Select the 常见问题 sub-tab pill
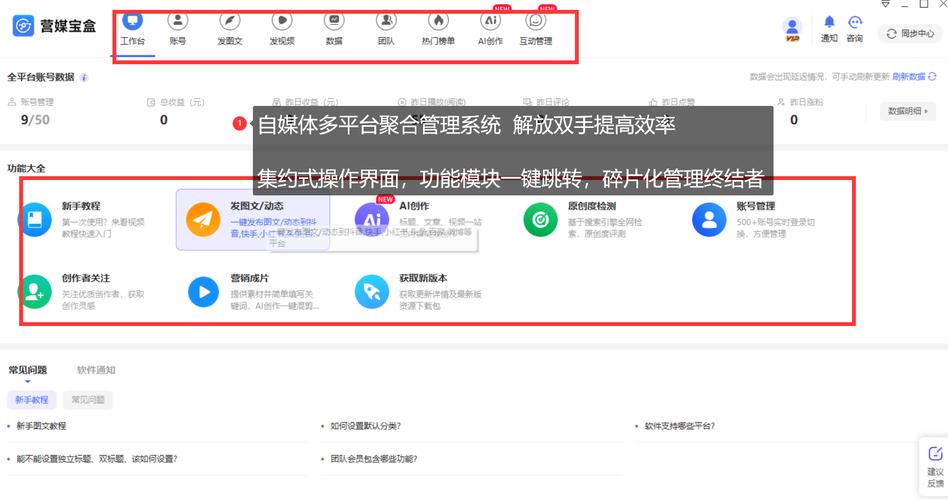 [x=87, y=400]
